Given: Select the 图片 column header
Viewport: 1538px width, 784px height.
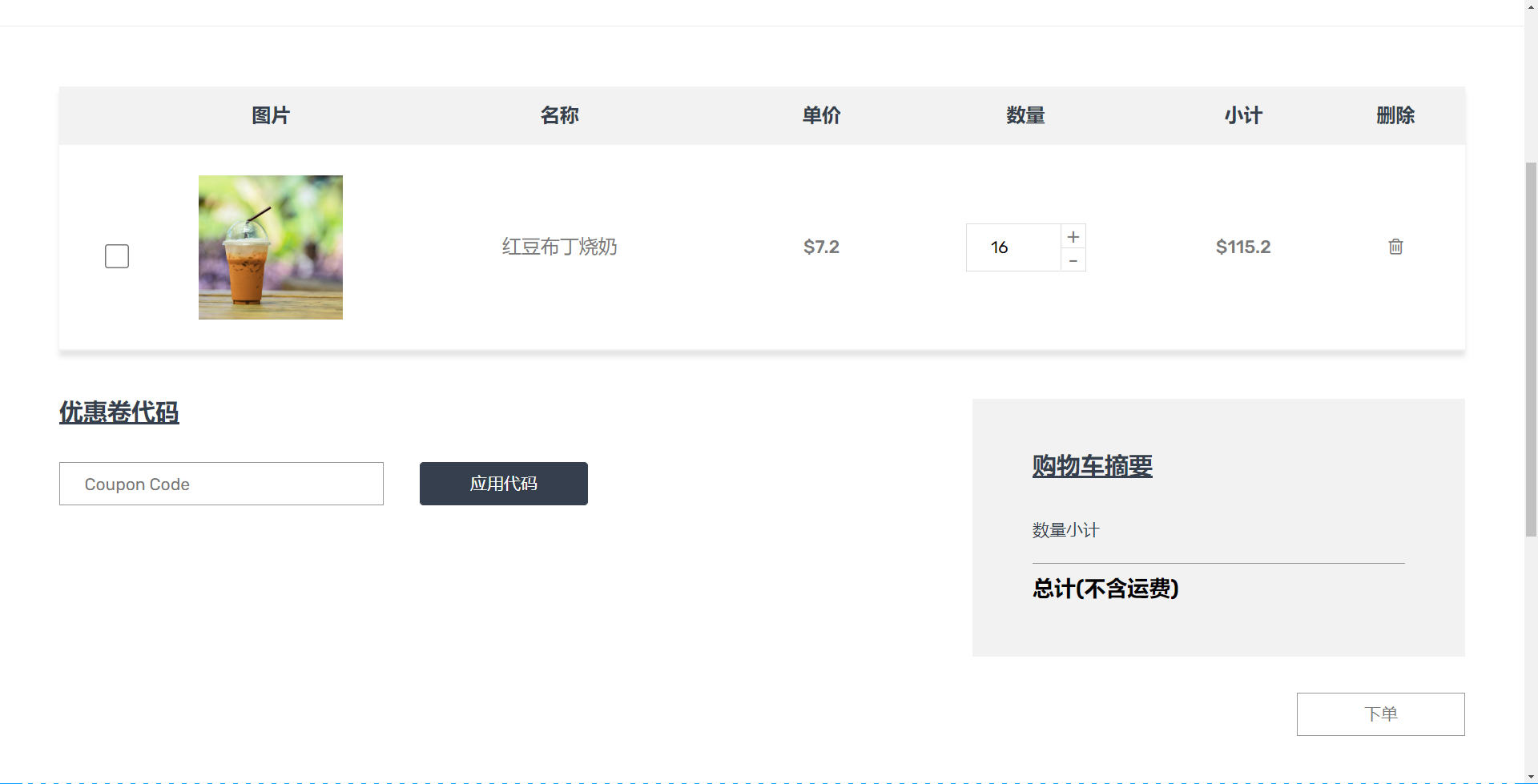Looking at the screenshot, I should click(x=270, y=115).
